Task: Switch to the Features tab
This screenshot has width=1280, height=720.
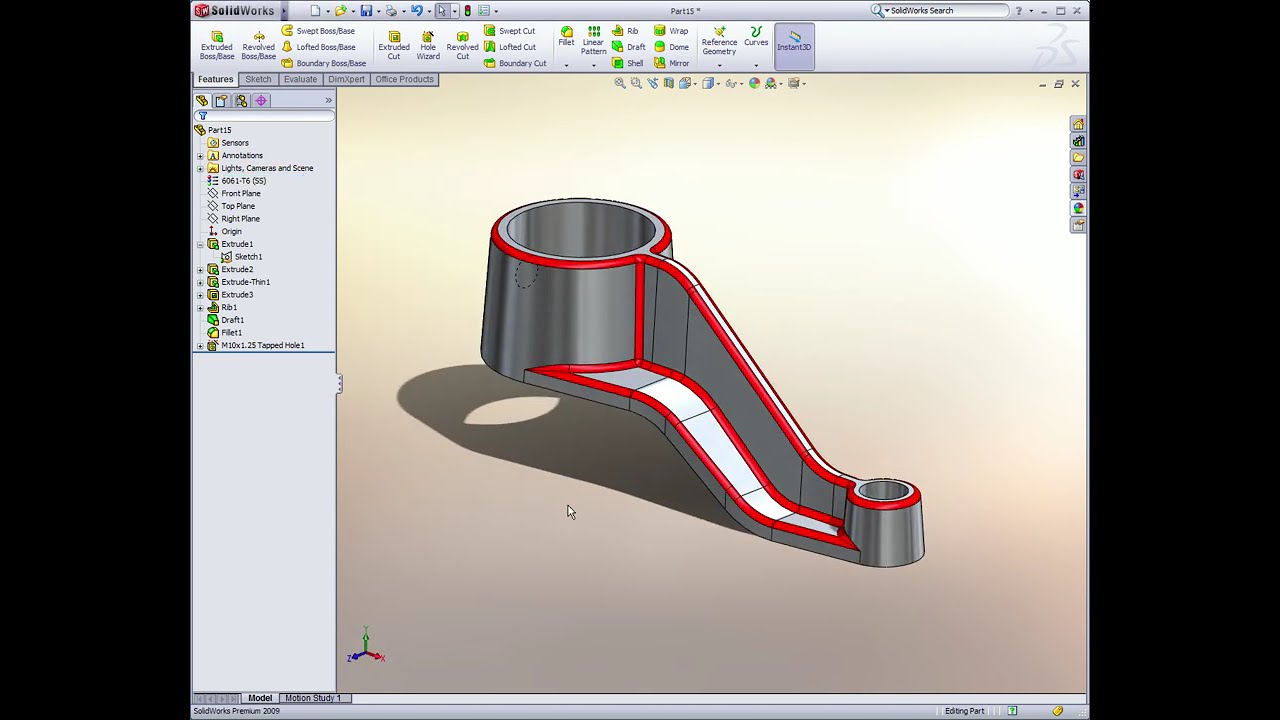Action: click(215, 79)
